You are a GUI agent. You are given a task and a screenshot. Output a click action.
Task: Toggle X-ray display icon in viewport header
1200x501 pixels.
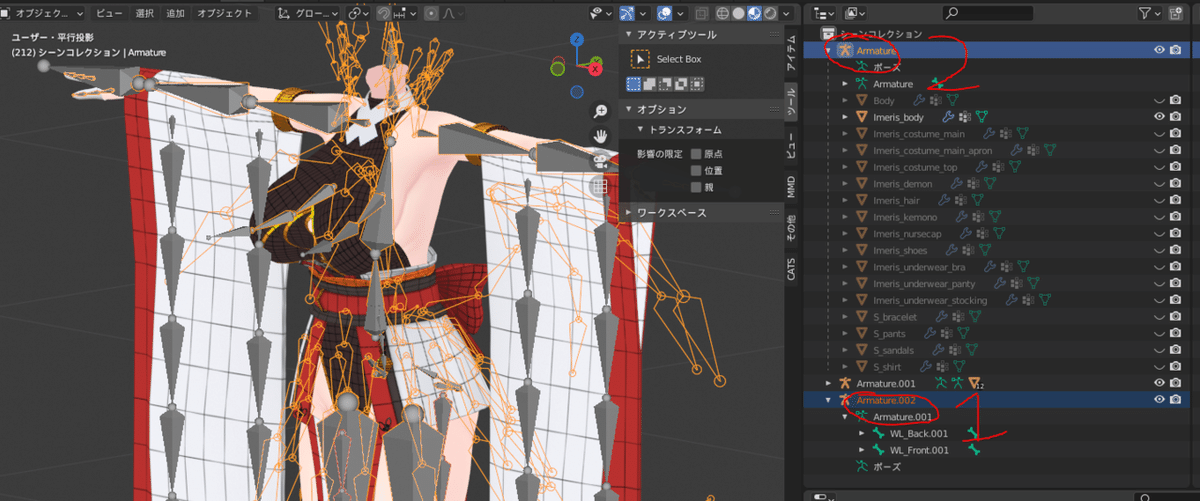click(702, 14)
